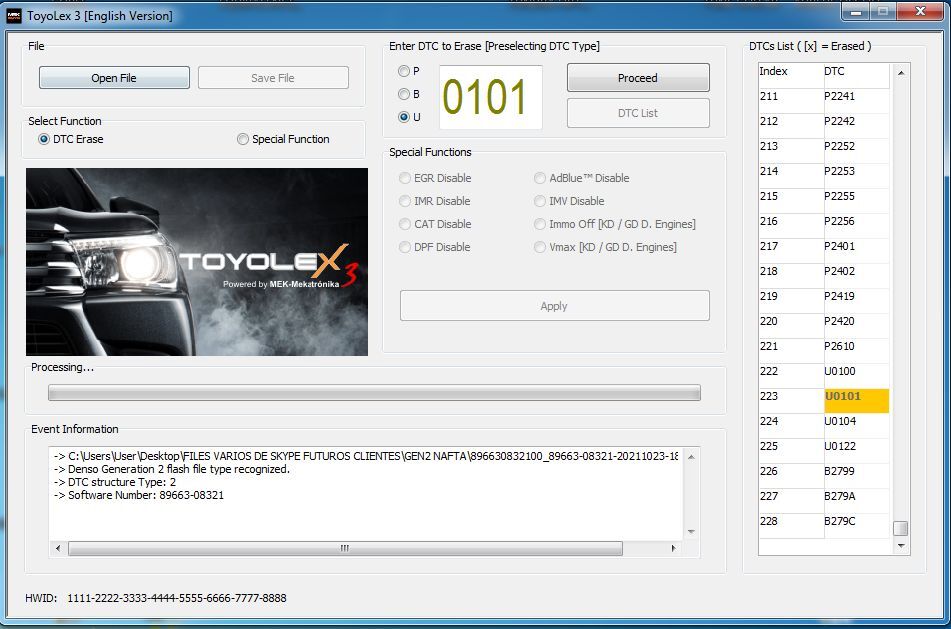The width and height of the screenshot is (951, 629).
Task: Click the HWID value text
Action: pyautogui.click(x=176, y=598)
